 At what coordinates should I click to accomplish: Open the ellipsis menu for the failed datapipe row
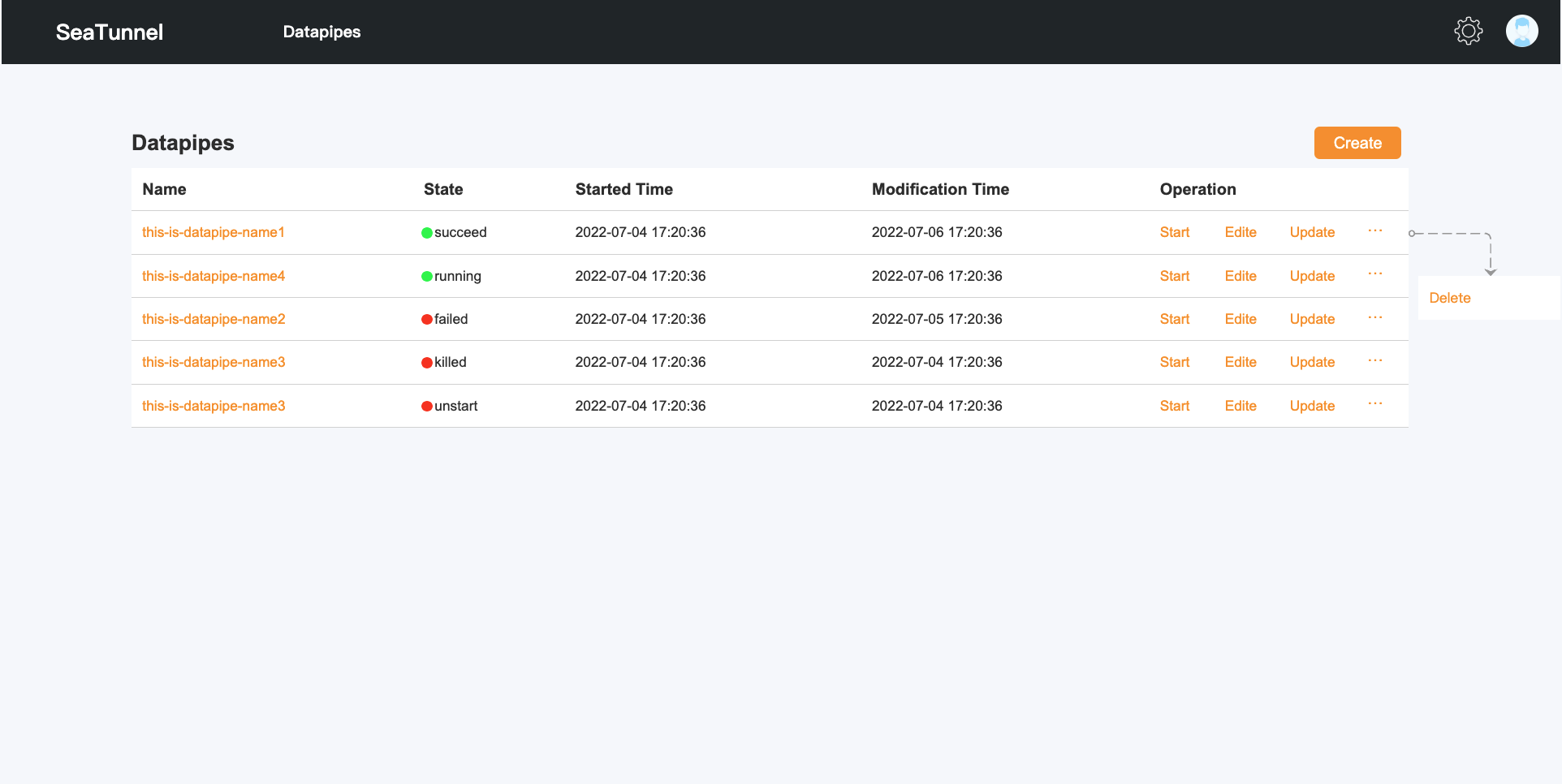1374,319
